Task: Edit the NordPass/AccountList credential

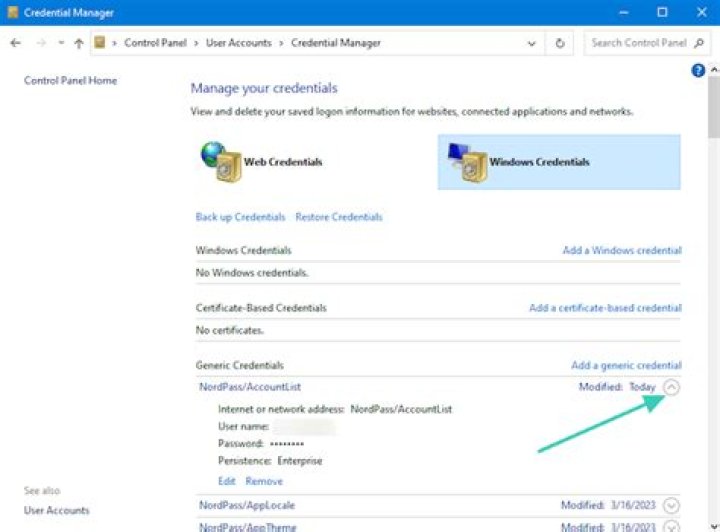Action: (227, 481)
